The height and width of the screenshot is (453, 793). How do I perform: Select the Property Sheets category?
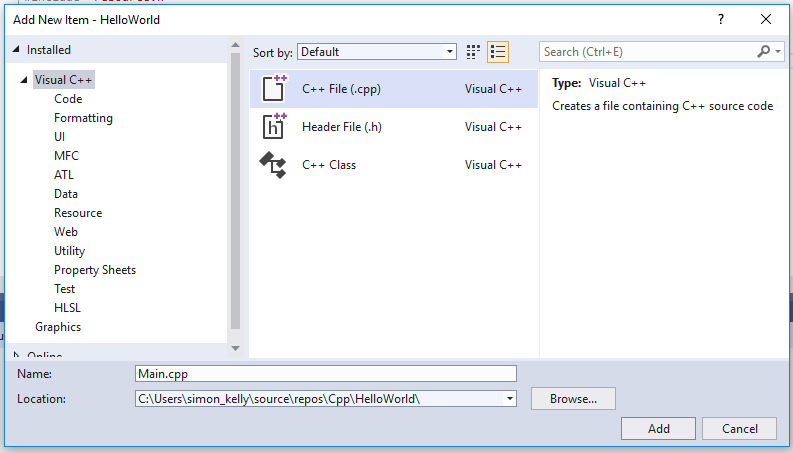coord(95,270)
